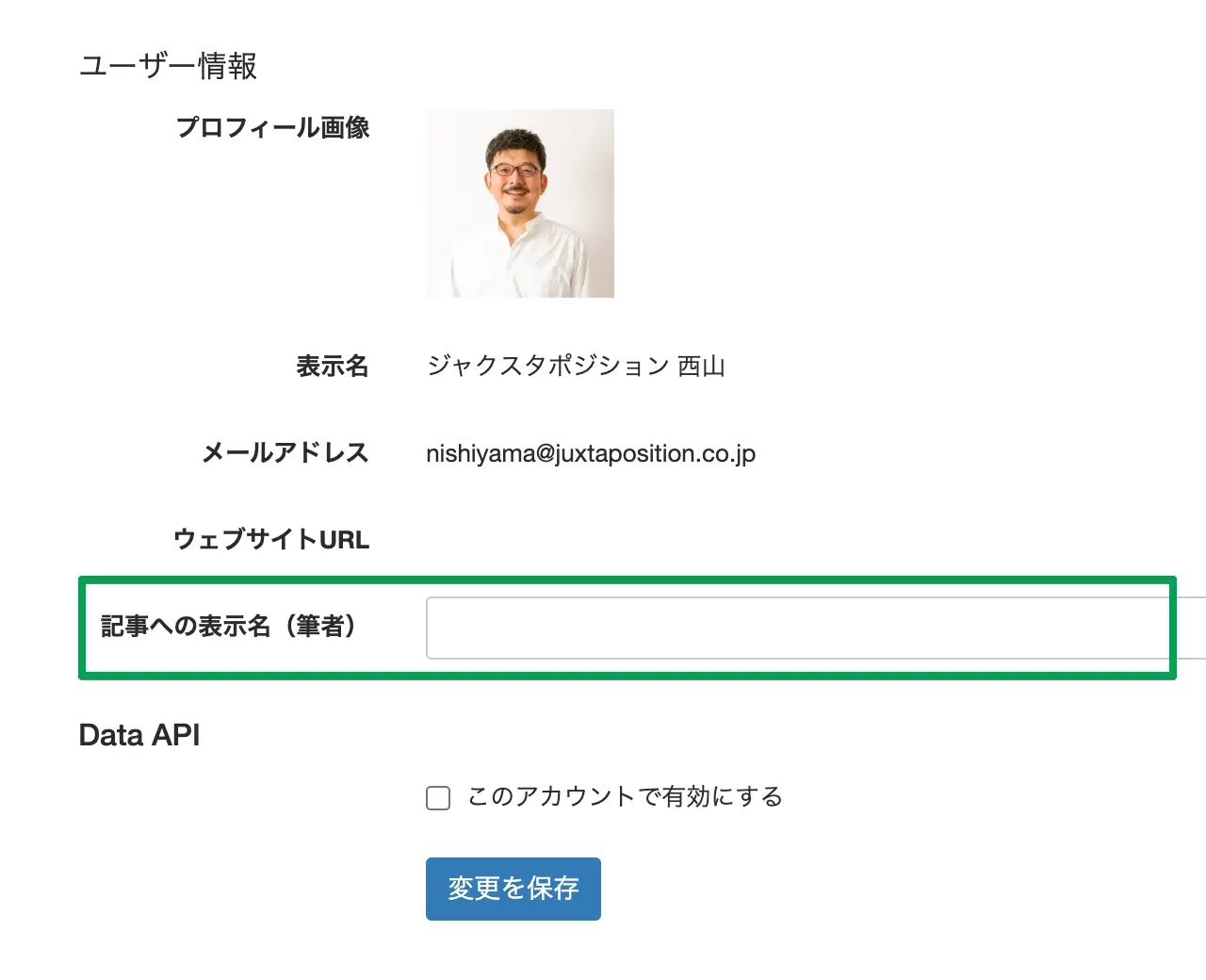The width and height of the screenshot is (1206, 980).
Task: Click the white shirt in the profile photo
Action: pos(518,259)
